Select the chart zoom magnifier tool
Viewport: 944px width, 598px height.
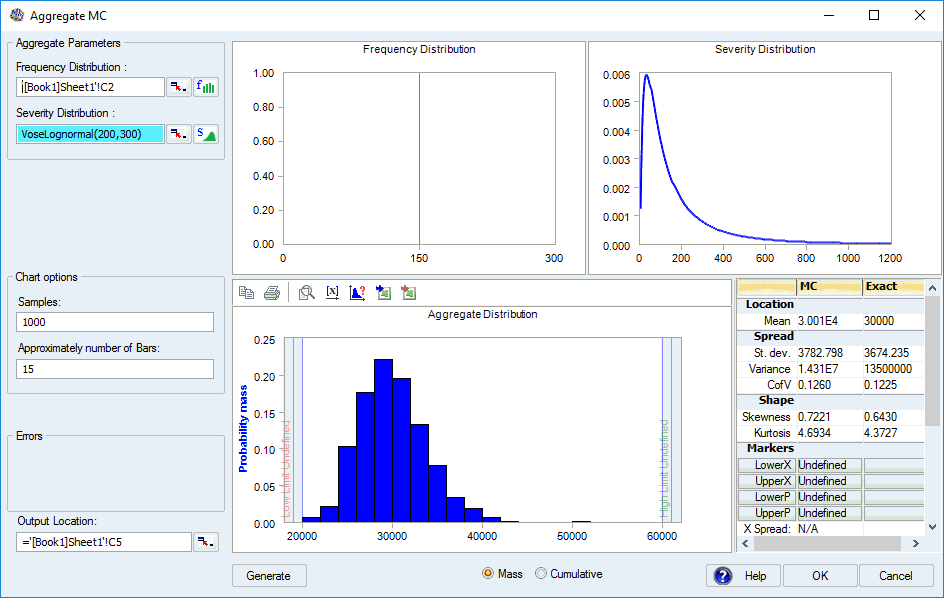(308, 292)
